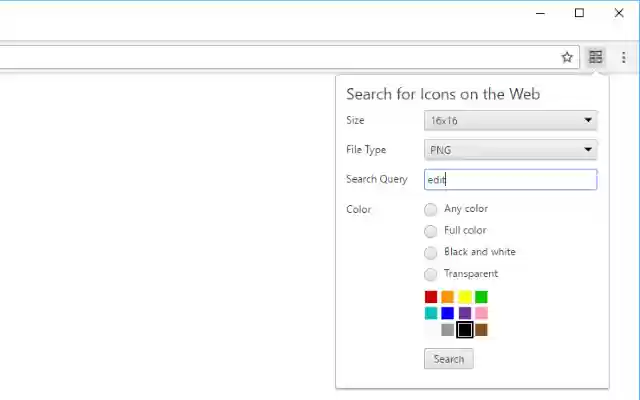Click the Search button

pos(449,359)
